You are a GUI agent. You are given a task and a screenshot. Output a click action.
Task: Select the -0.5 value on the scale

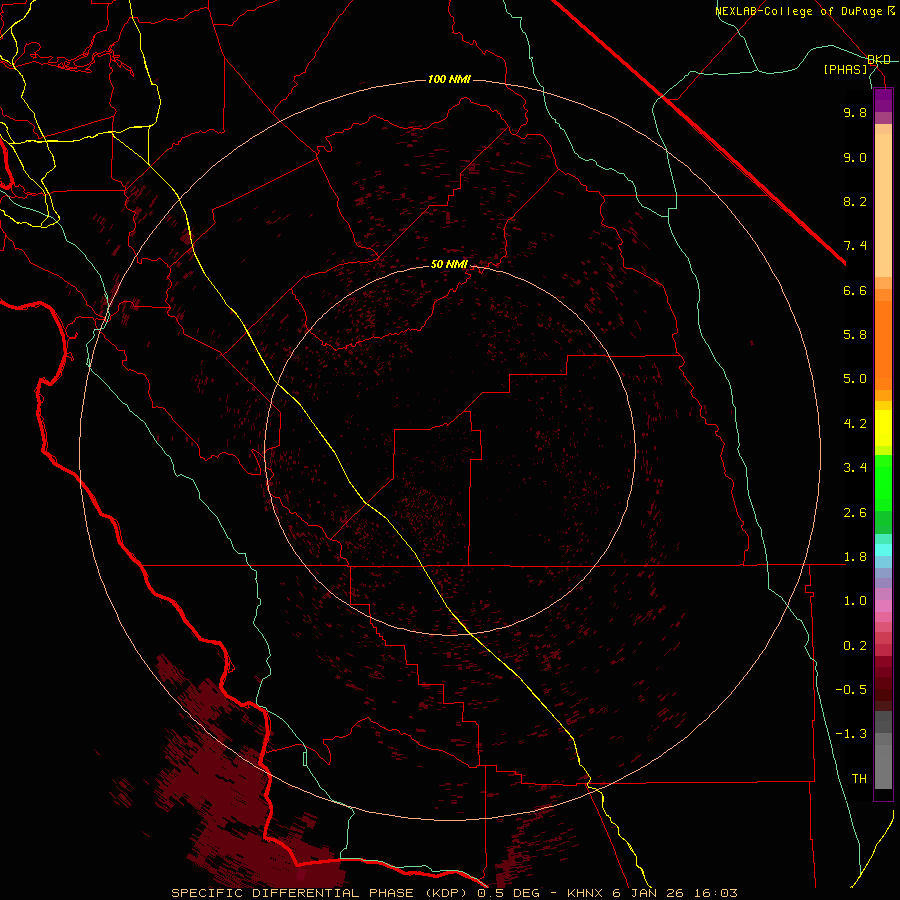[x=851, y=690]
